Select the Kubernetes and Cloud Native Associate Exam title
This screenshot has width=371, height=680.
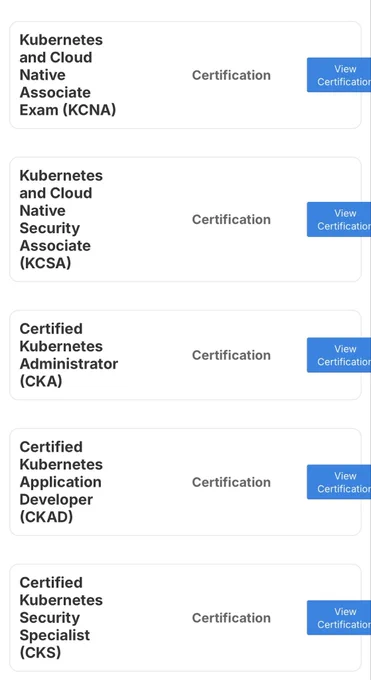click(x=68, y=75)
